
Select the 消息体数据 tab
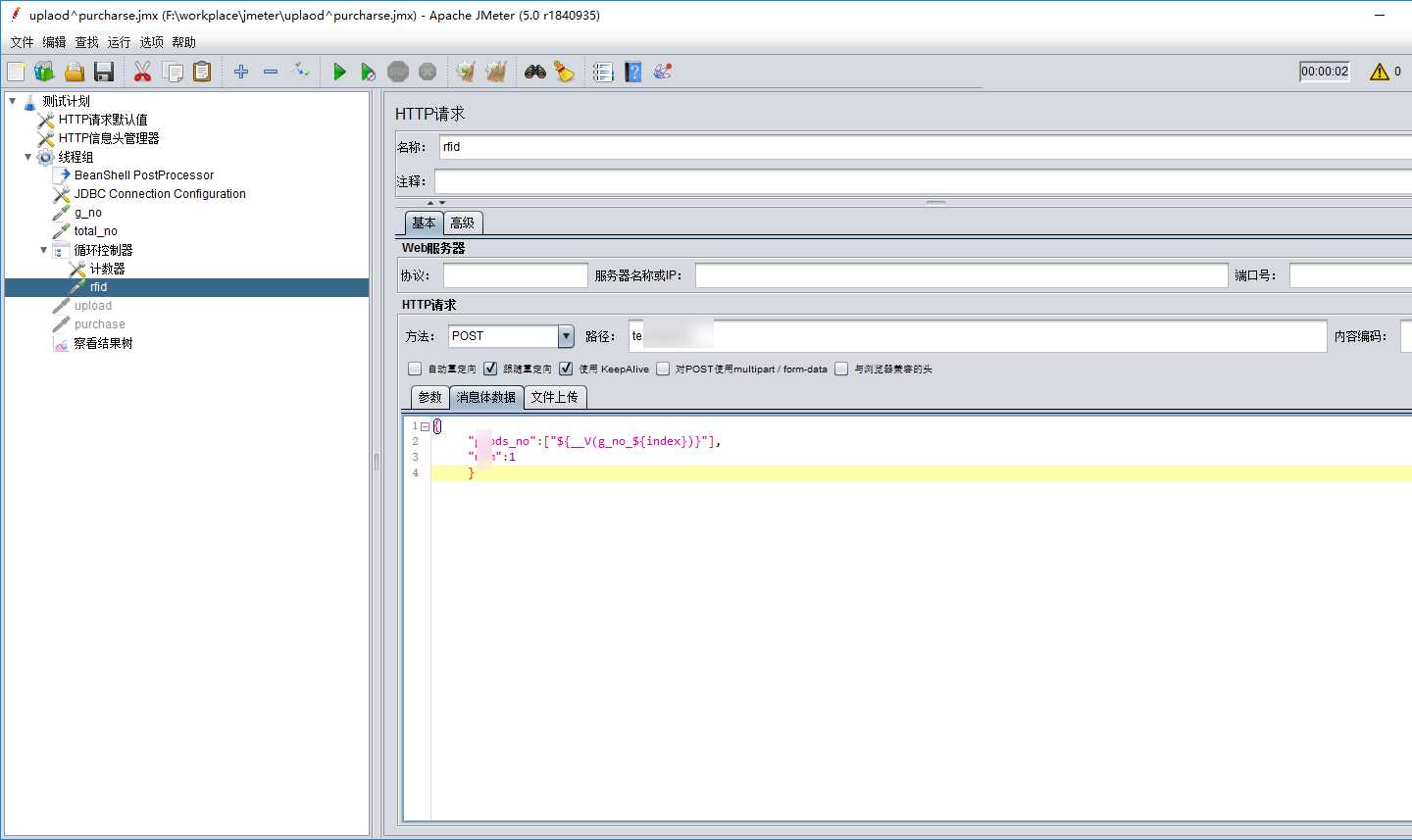point(486,397)
